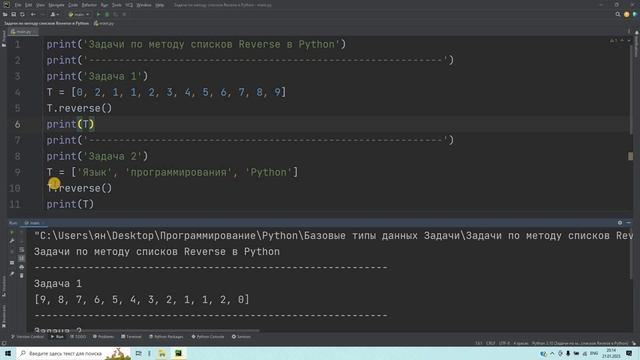Click the rerun icon in Run panel
Screen dimensions: 640x360
12,232
